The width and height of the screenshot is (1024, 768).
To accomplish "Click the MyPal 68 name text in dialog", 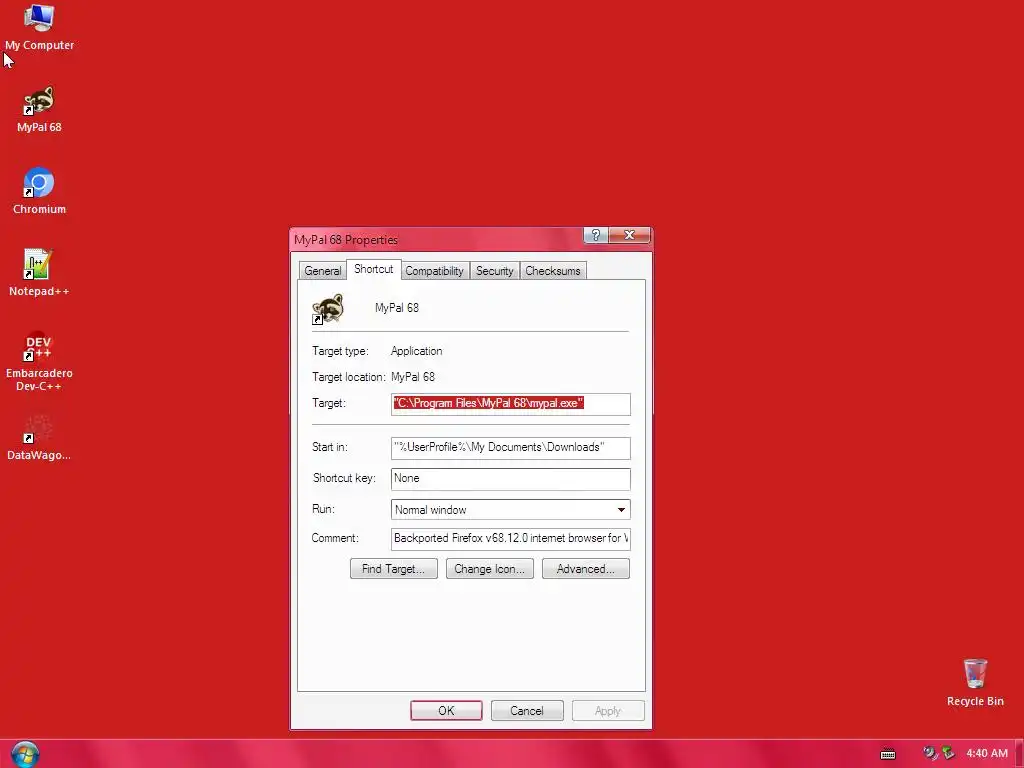I will coord(397,308).
